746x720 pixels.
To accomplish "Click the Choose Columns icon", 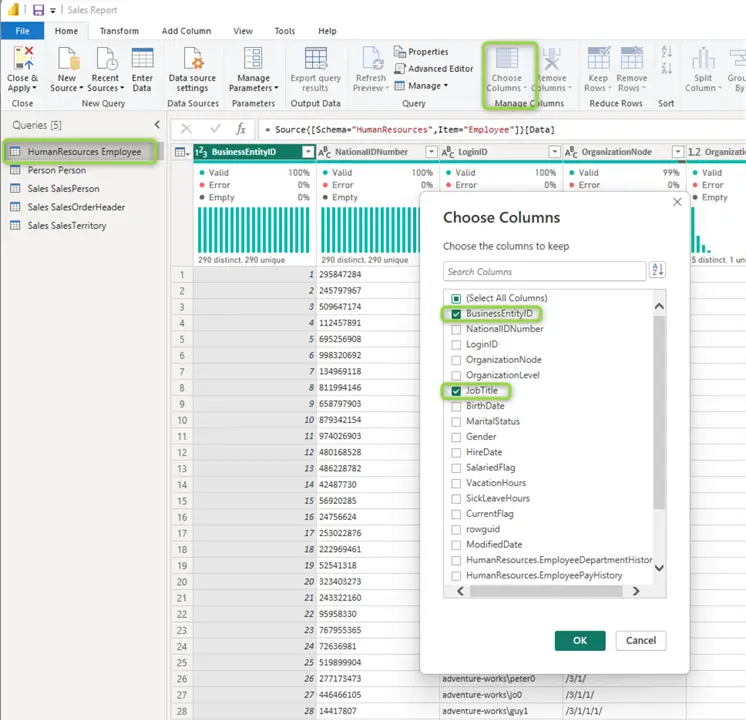I will pos(507,58).
